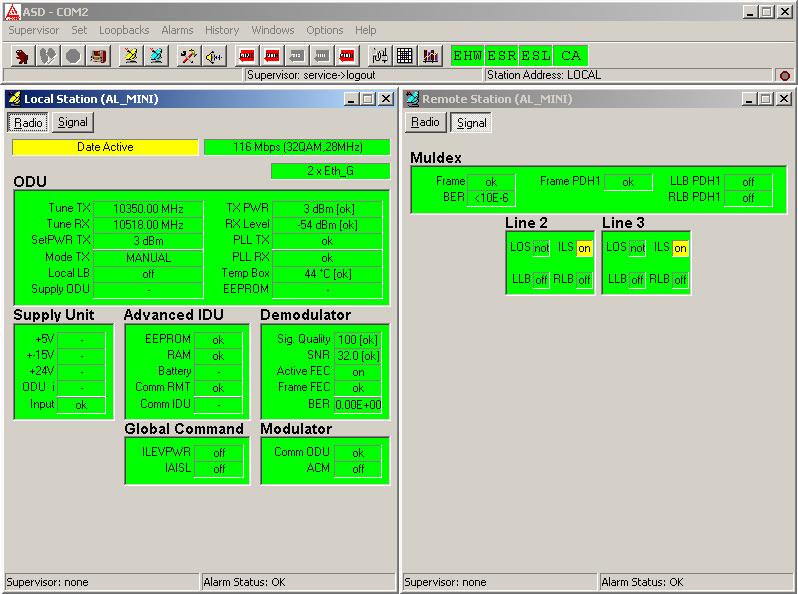Open the Alarms menu
798x594 pixels.
point(177,30)
